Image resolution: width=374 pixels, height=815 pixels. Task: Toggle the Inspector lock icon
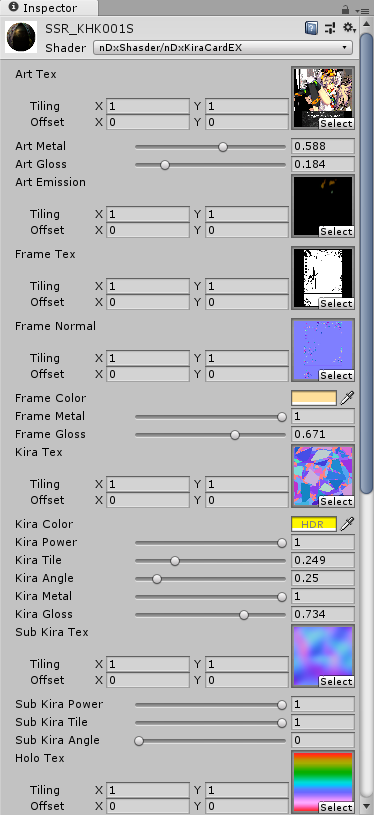click(x=345, y=9)
